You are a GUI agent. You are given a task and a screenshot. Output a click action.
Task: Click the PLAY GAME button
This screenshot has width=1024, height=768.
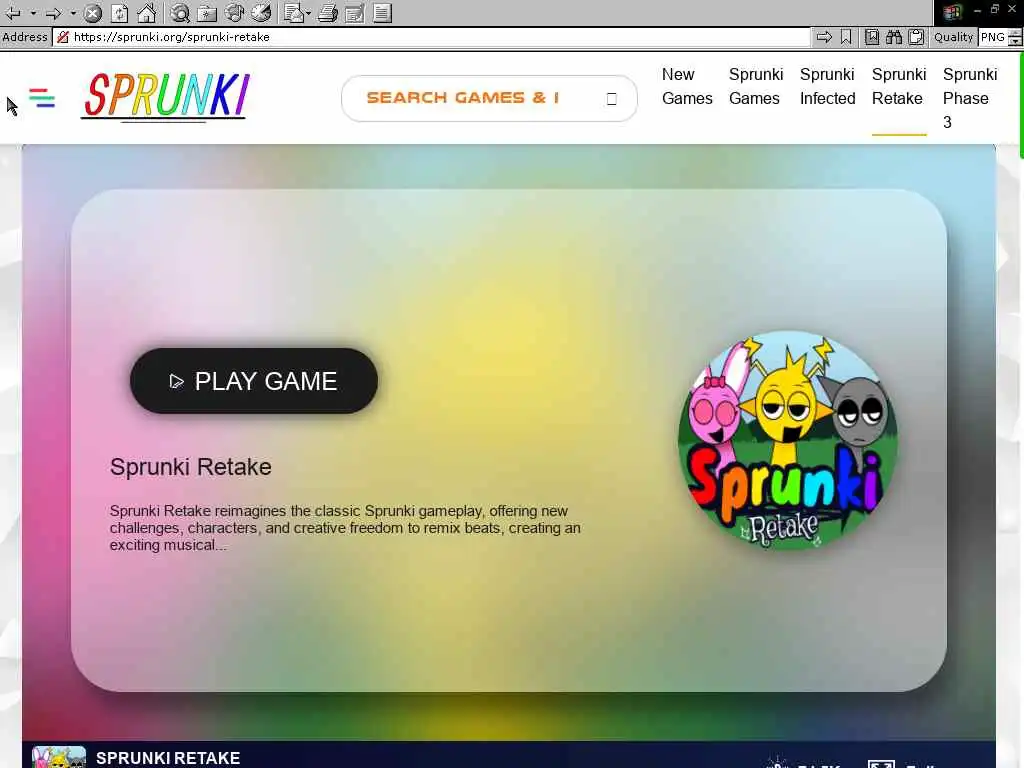pos(253,381)
